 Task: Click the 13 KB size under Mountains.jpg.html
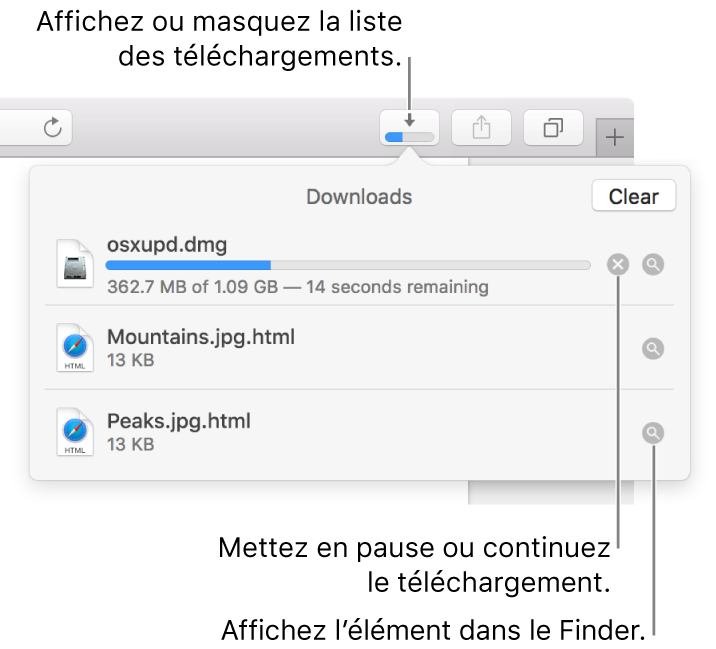(131, 360)
